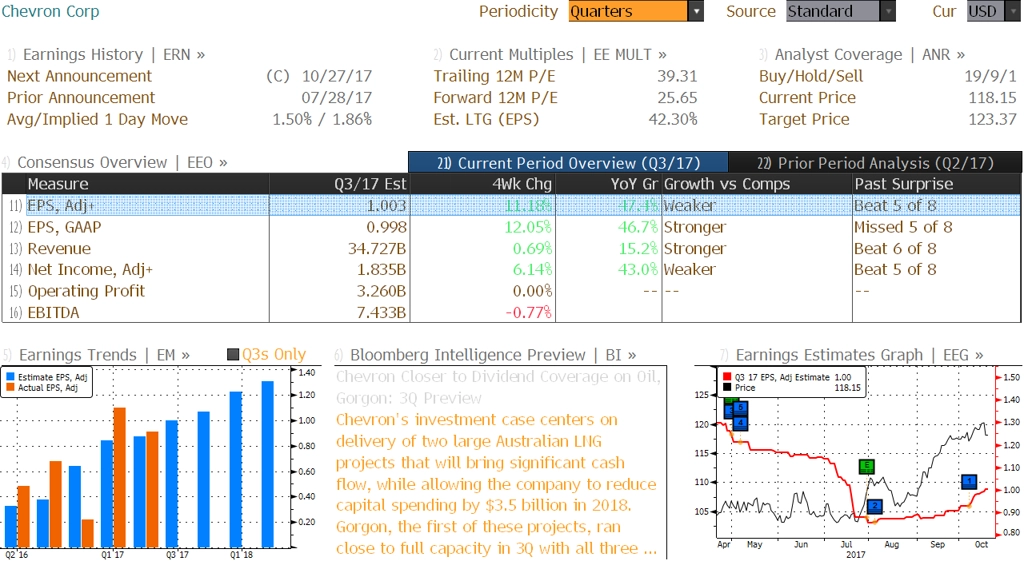Click the Operating Profit estimate 3.260B
The height and width of the screenshot is (561, 1024).
[x=381, y=291]
